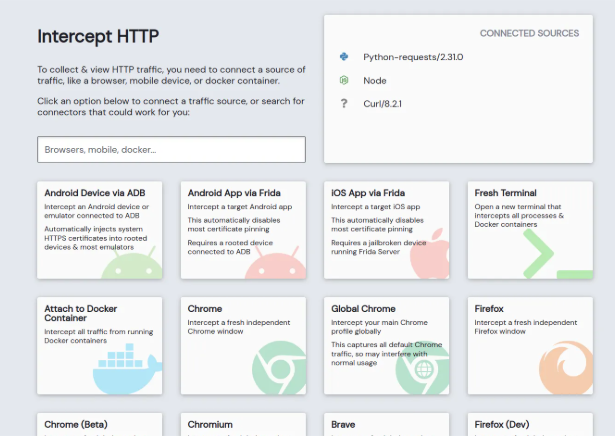Viewport: 615px width, 436px height.
Task: Click text 'Intercept a target Android app'
Action: click(240, 207)
